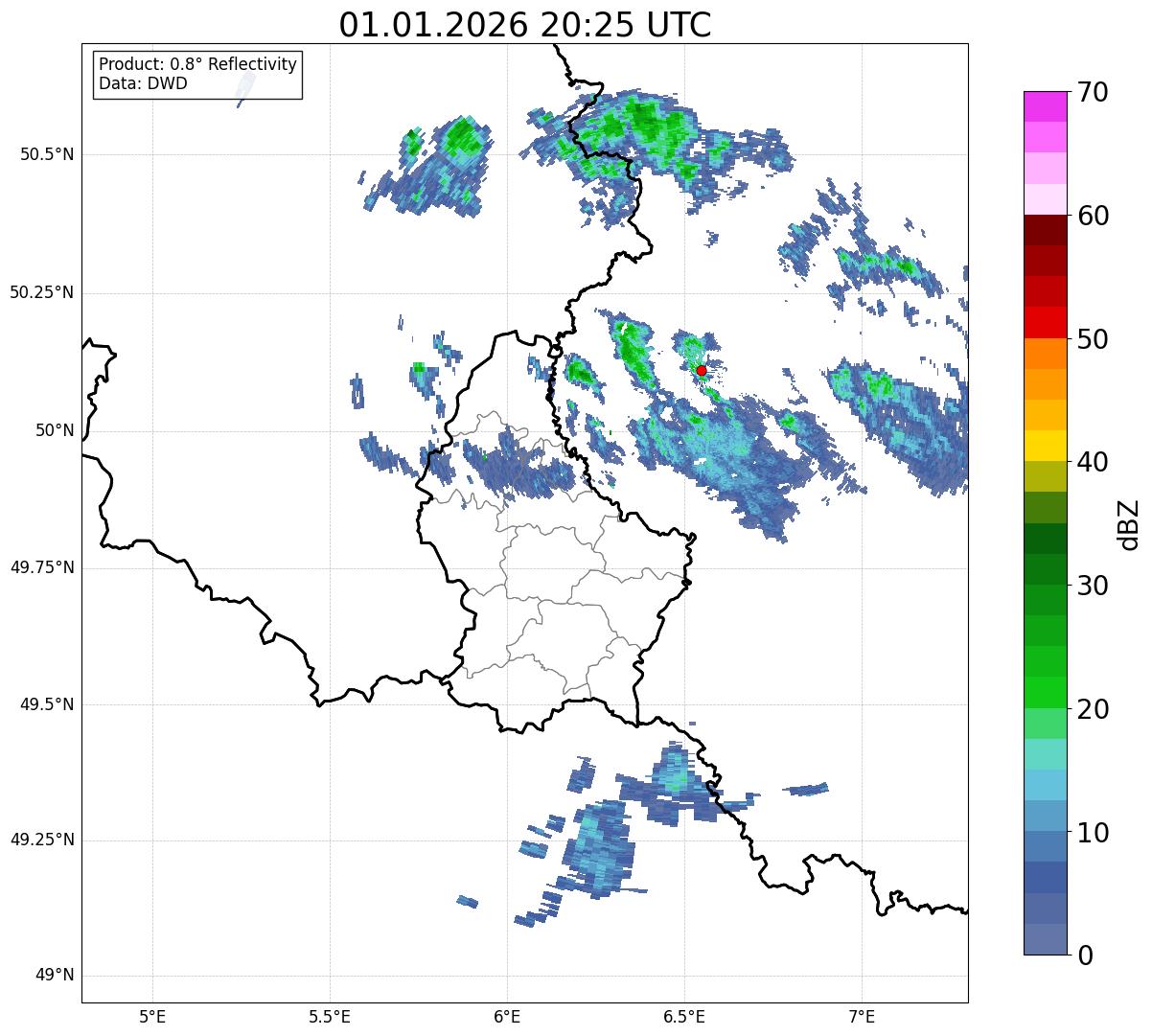The height and width of the screenshot is (1036, 1152).
Task: Click the 49.75°N latitude label
Action: tap(42, 567)
